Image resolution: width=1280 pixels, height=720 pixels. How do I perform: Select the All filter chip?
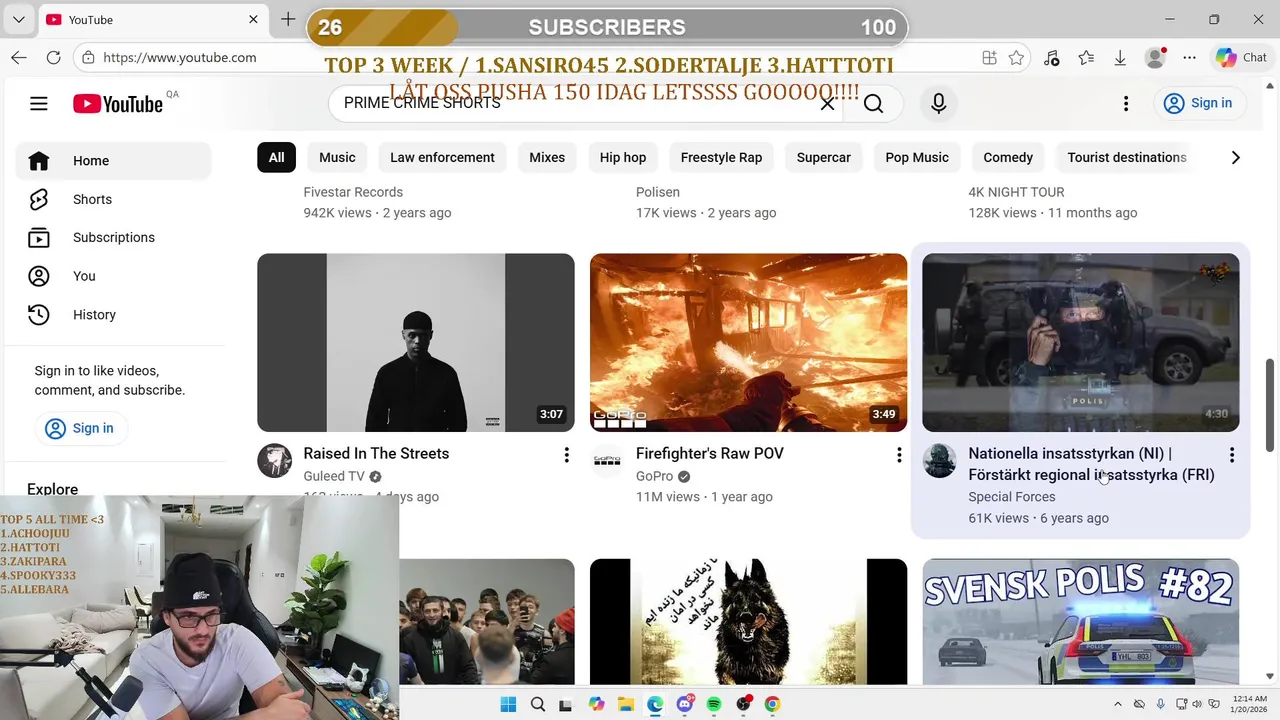tap(276, 157)
